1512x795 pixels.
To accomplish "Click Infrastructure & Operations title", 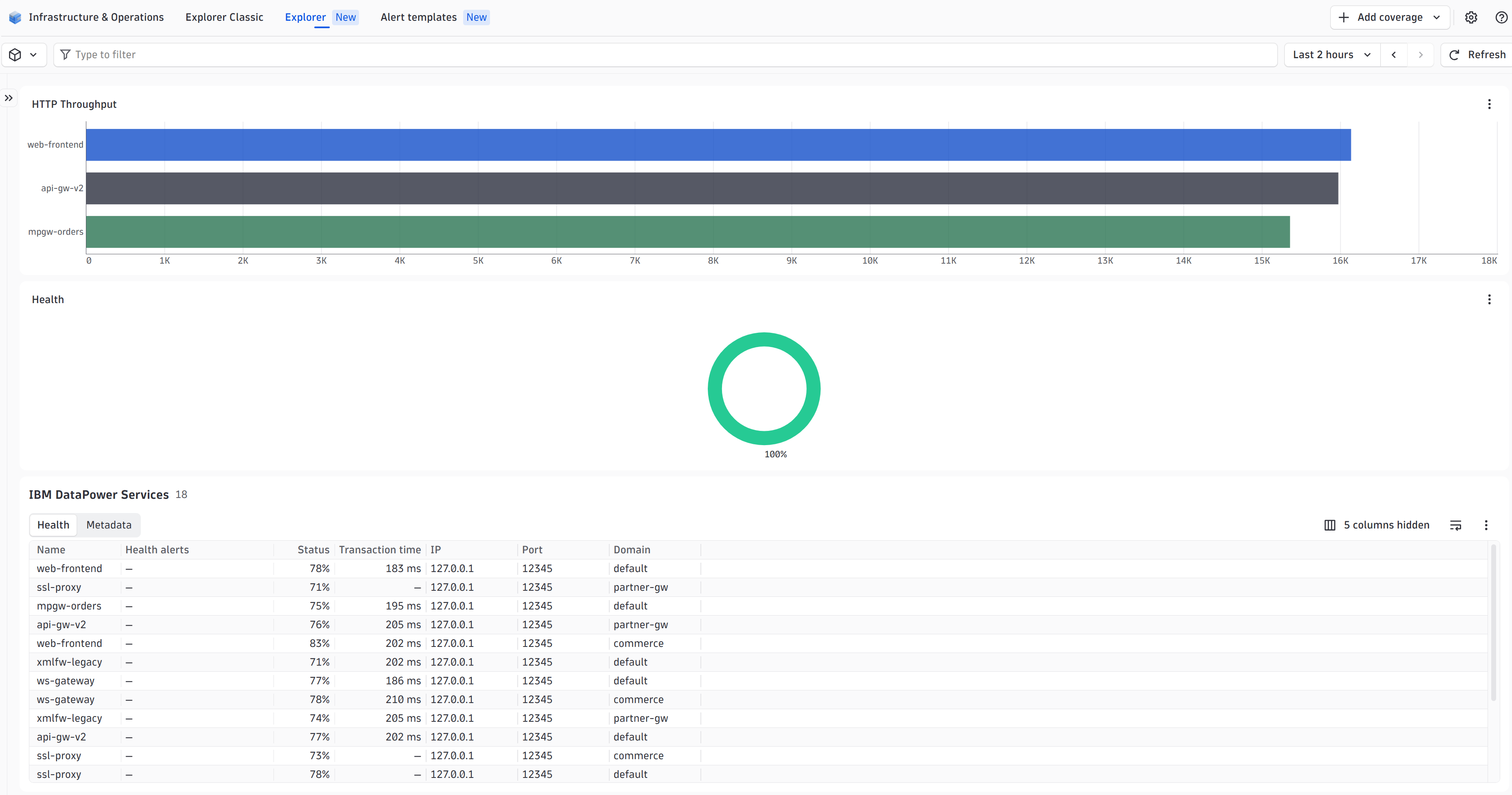I will pos(96,17).
